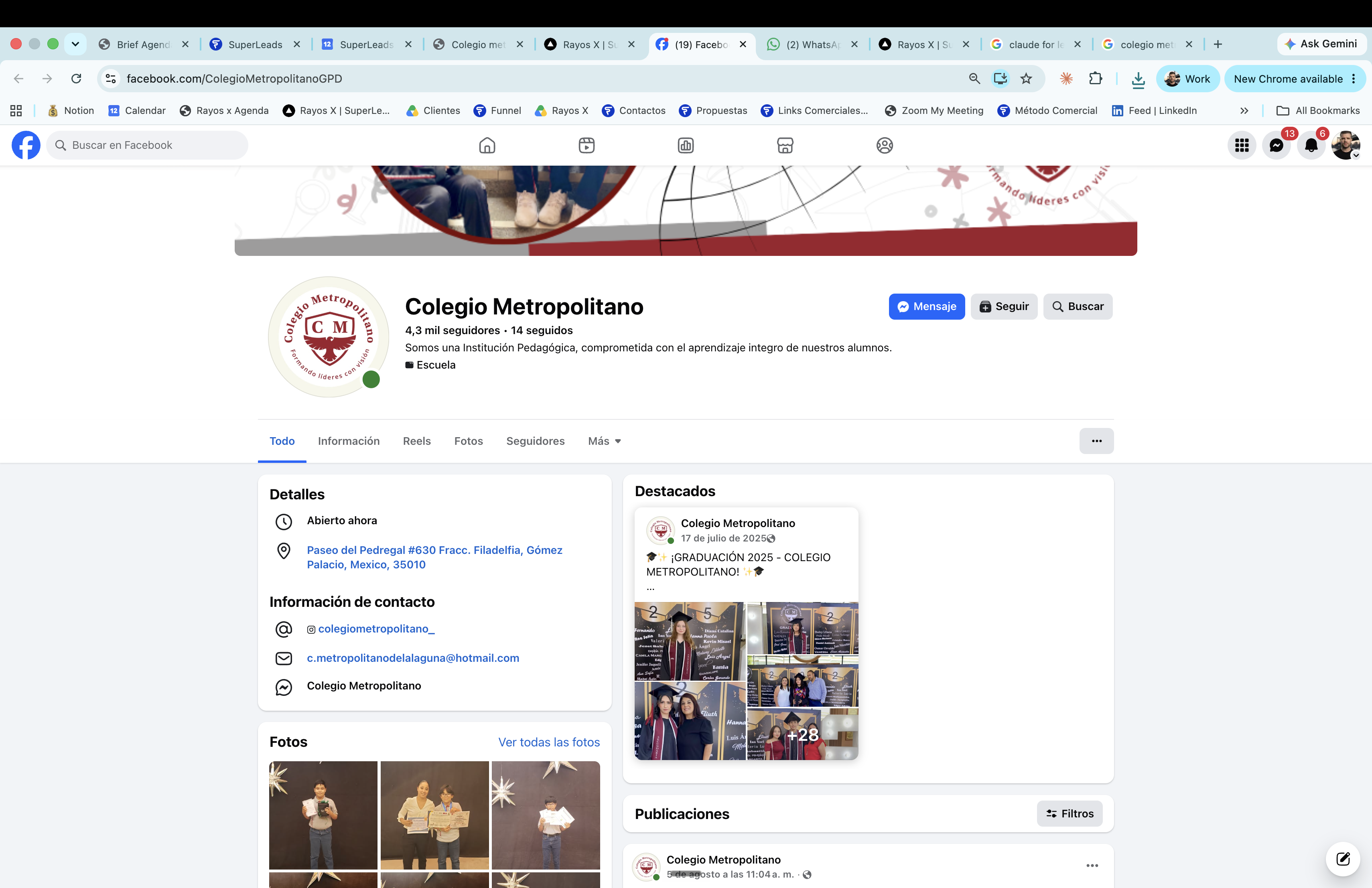The width and height of the screenshot is (1372, 888).
Task: Open Ver todas las fotos link
Action: [x=549, y=742]
